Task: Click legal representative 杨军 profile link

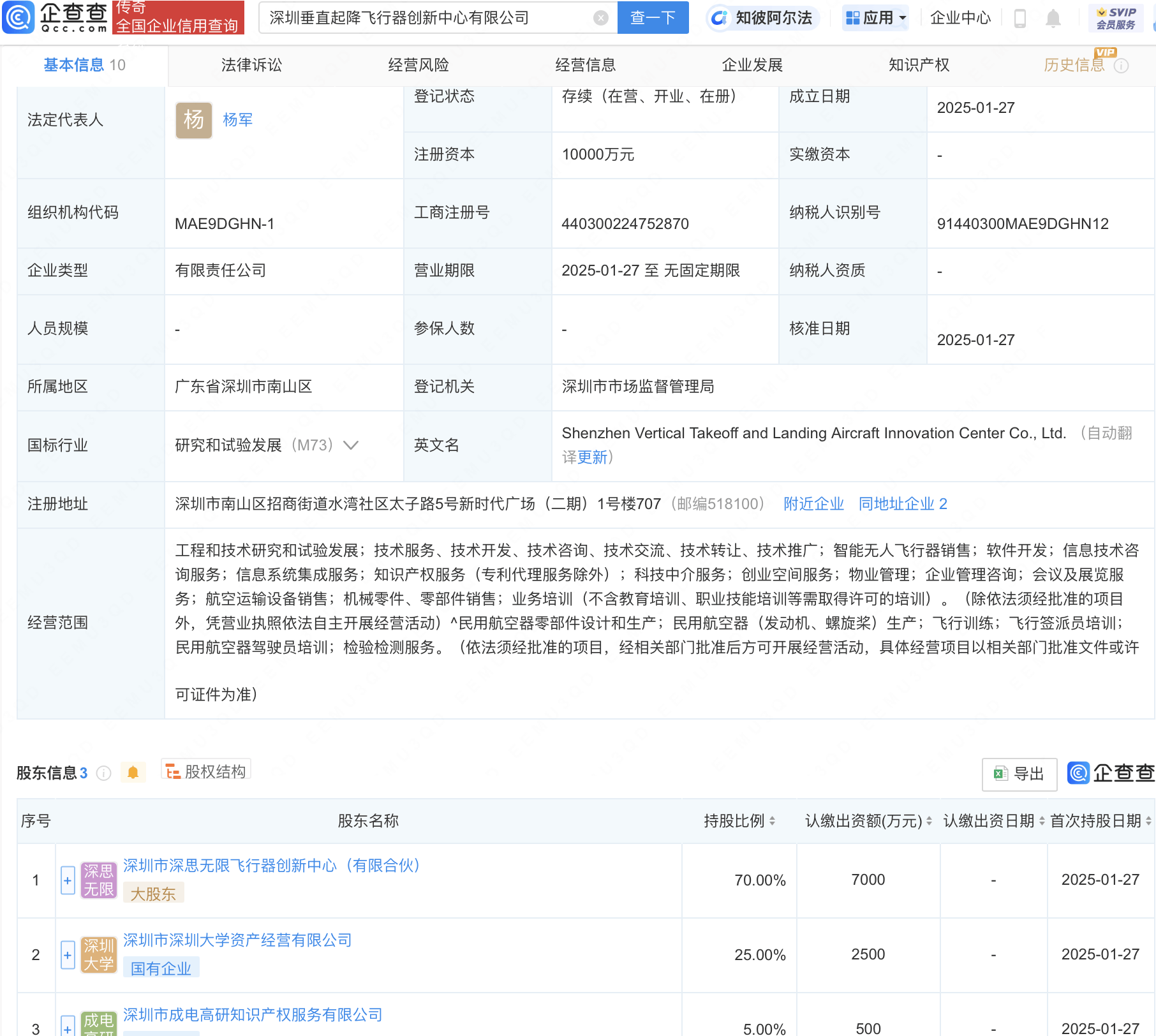Action: [237, 120]
